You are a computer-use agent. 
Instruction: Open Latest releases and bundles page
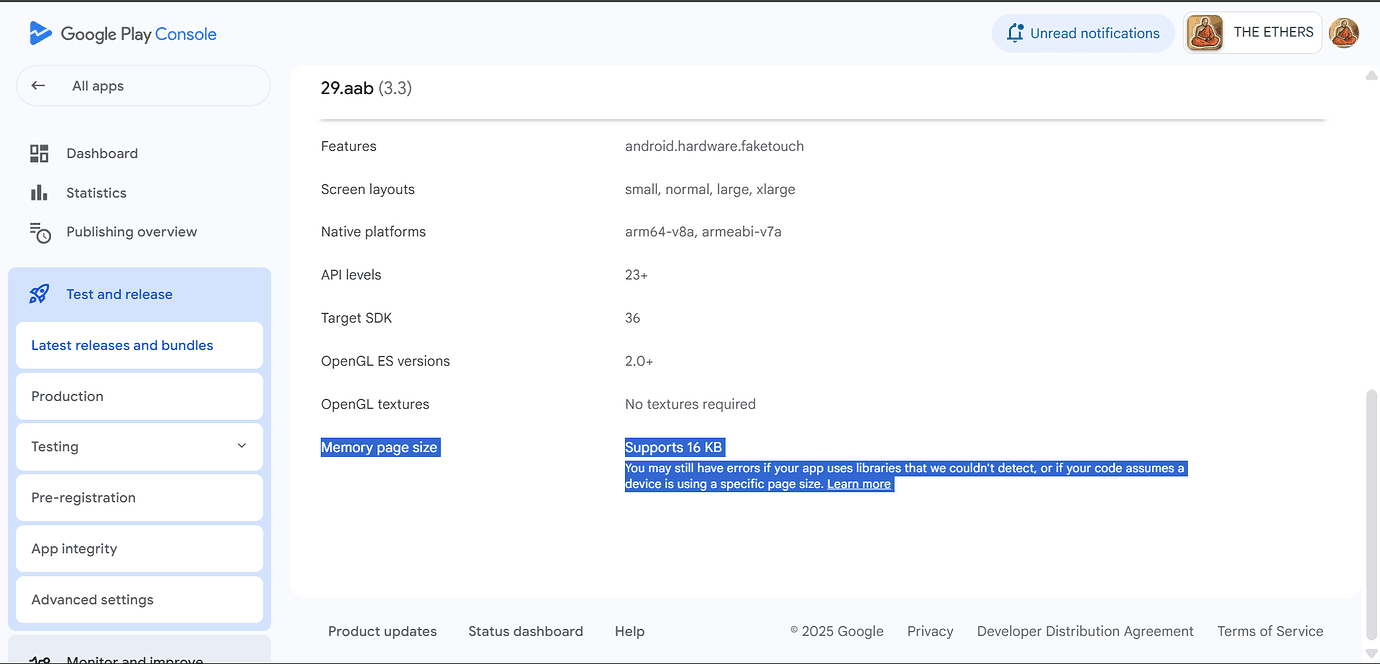click(122, 345)
